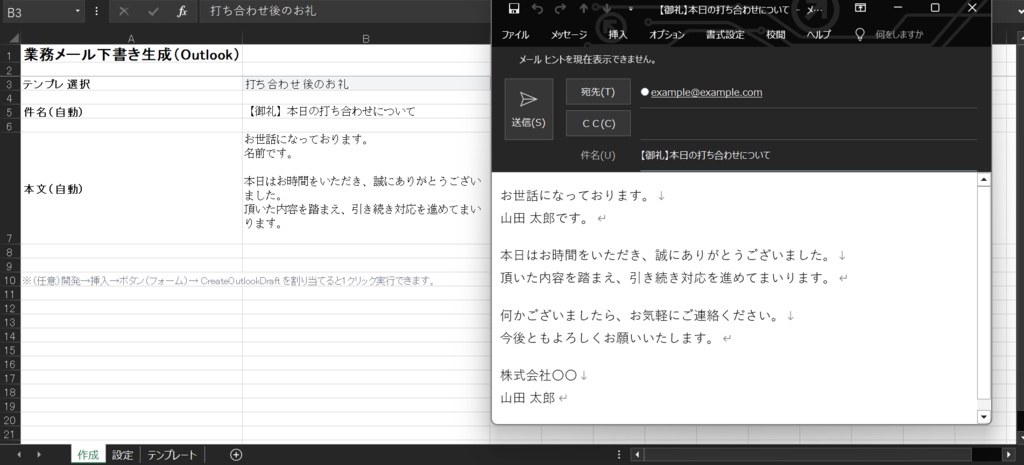Click the example@example.com recipient address
The width and height of the screenshot is (1024, 465).
click(706, 92)
